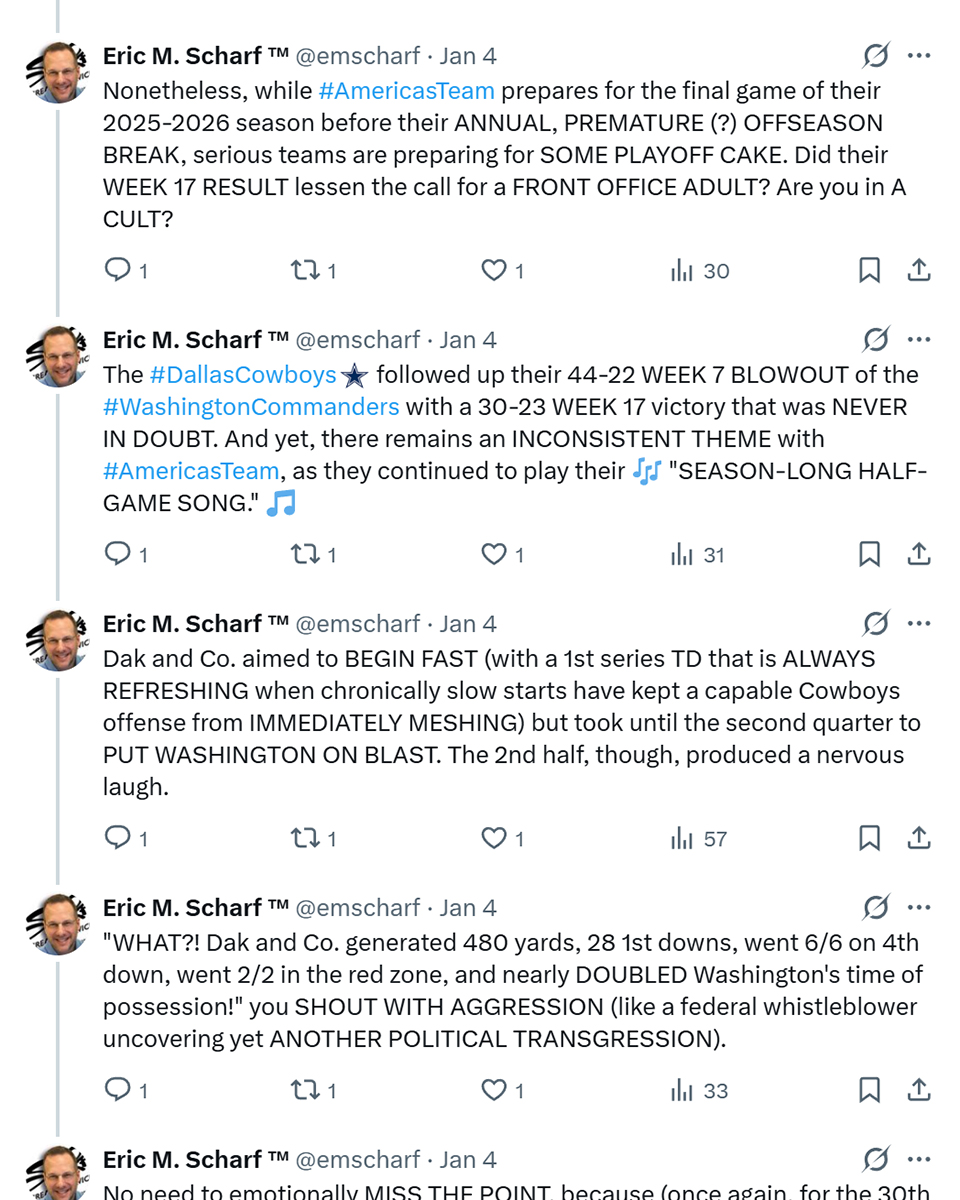Like the playoff cake tweet
Screen dimensions: 960x1200
click(x=494, y=270)
